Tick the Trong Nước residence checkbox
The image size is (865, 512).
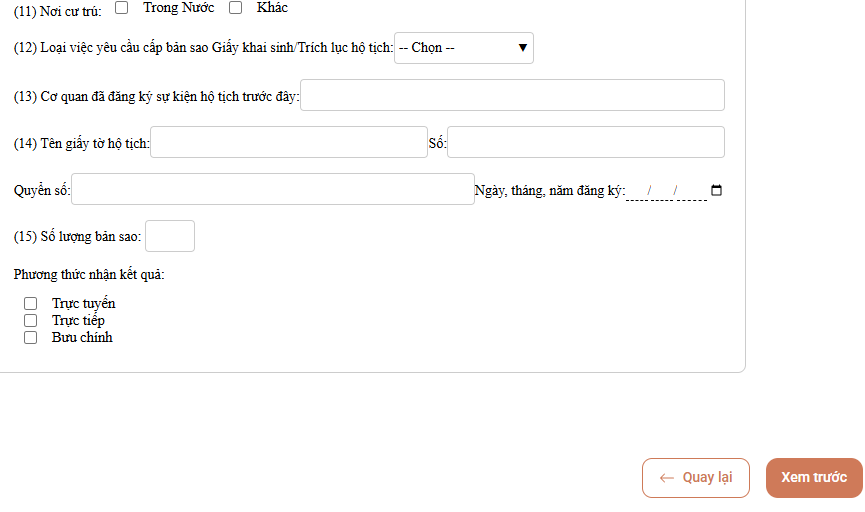[x=121, y=7]
